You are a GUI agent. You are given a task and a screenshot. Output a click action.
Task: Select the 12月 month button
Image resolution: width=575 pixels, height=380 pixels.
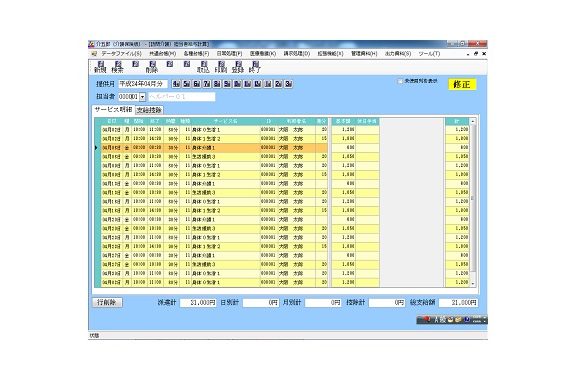258,84
